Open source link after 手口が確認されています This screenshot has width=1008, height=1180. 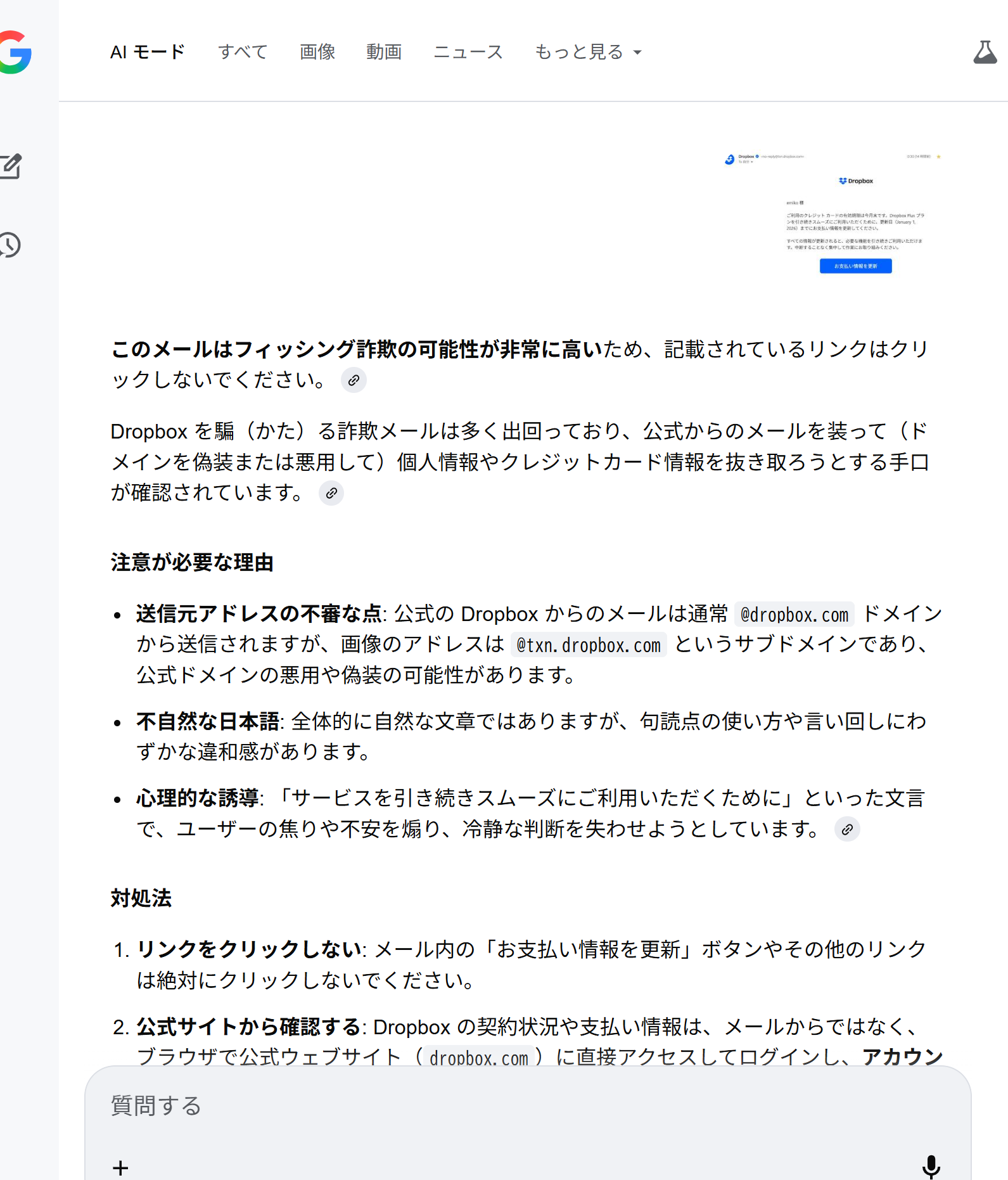pos(331,493)
